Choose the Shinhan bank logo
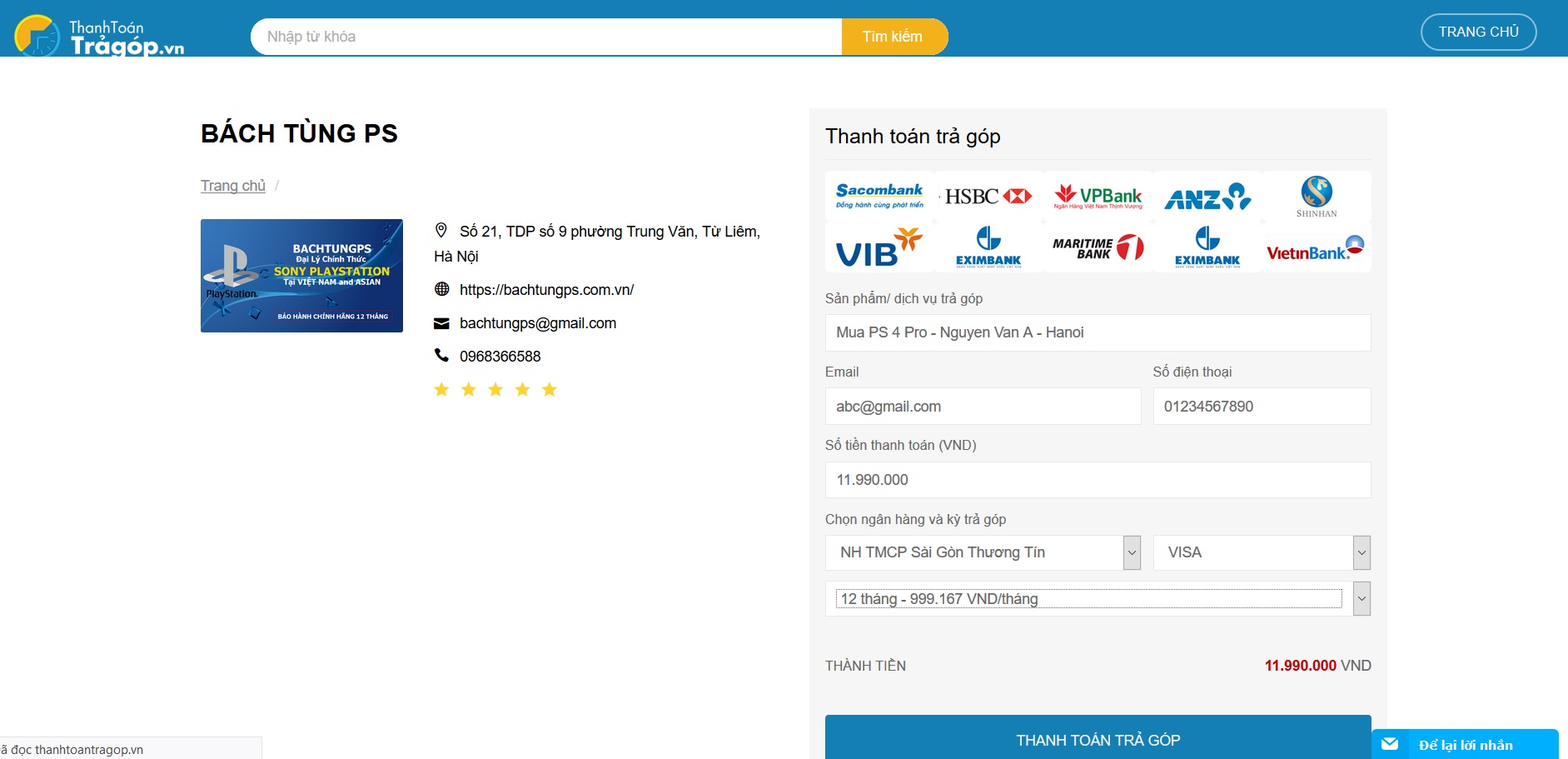The height and width of the screenshot is (759, 1568). click(x=1317, y=197)
